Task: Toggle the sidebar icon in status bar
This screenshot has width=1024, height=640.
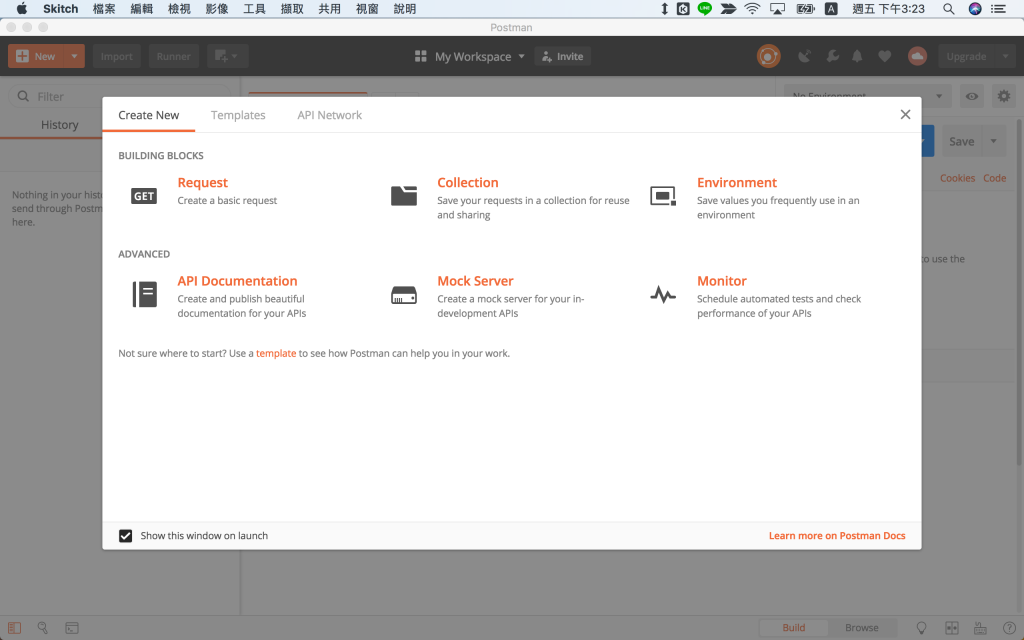Action: point(14,628)
